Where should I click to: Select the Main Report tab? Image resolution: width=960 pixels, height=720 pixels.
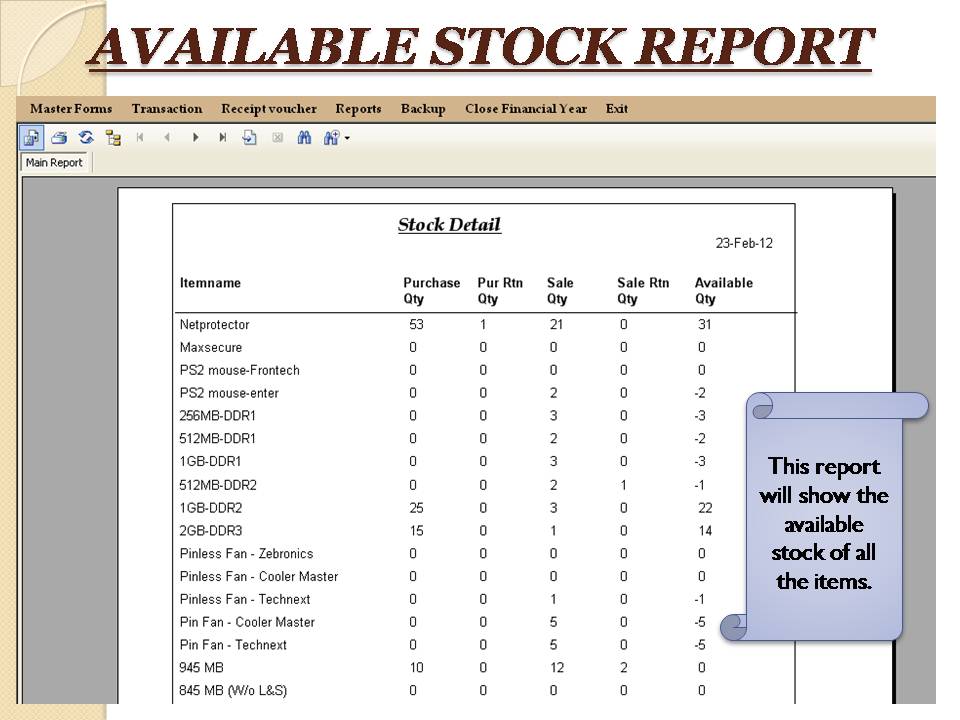click(x=54, y=163)
